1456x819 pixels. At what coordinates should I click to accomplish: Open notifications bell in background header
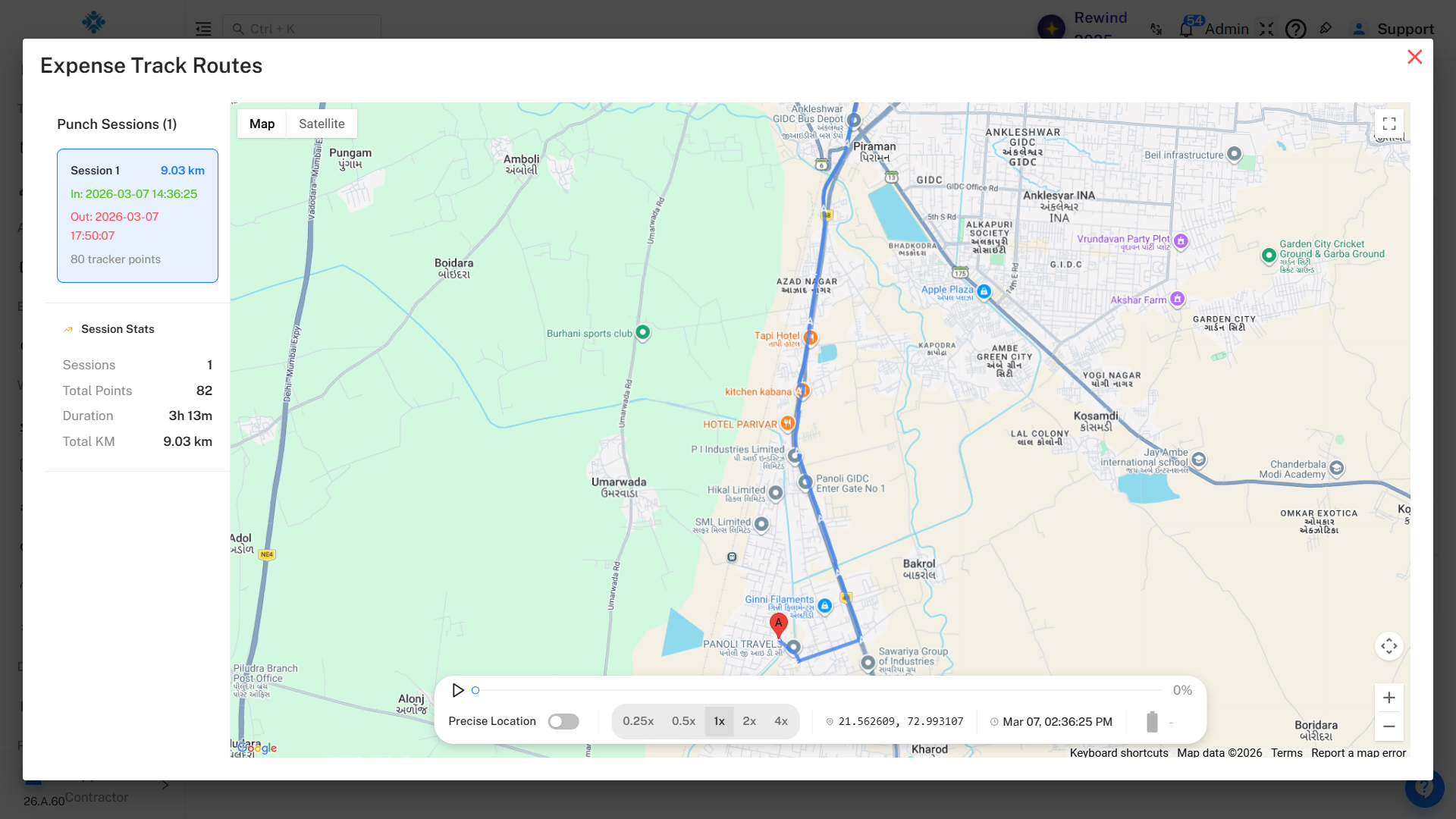[1187, 29]
